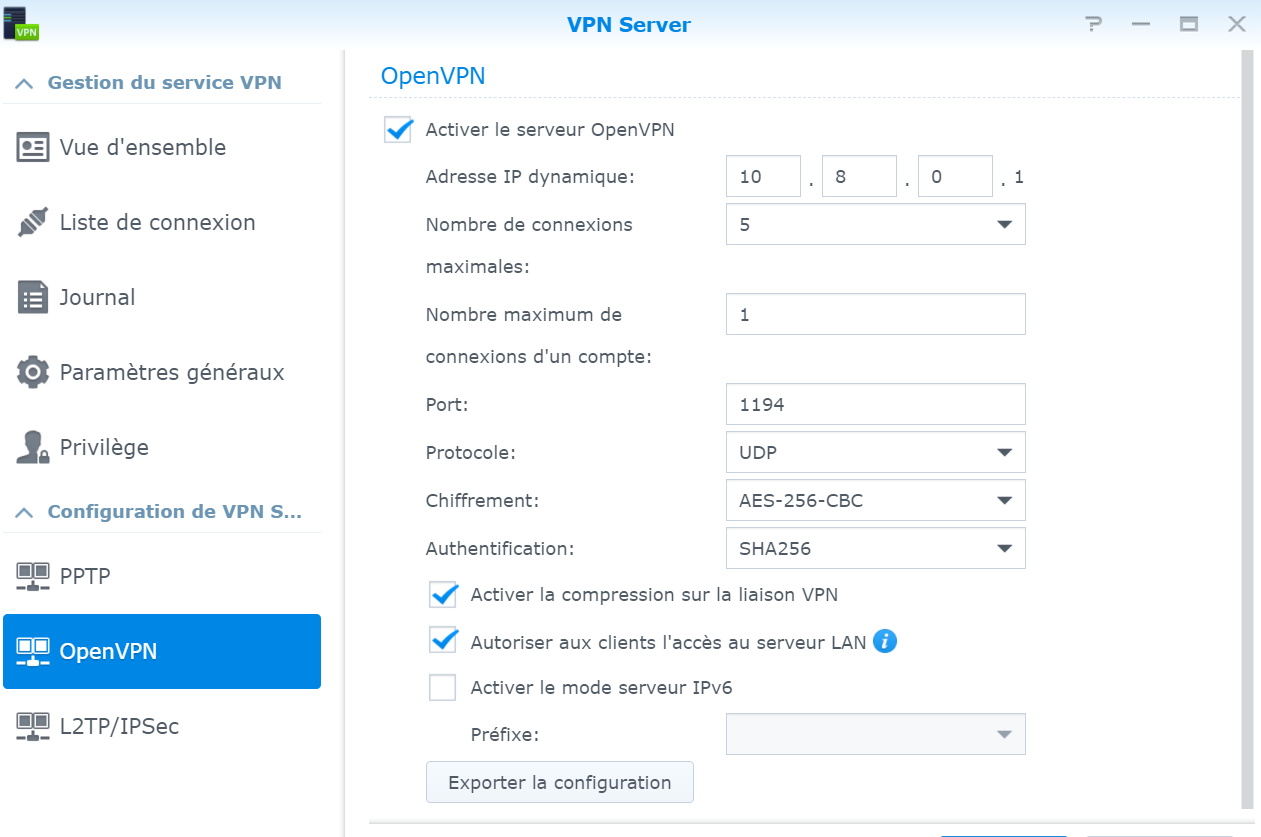Click the PPTP network icon
This screenshot has height=837, width=1261.
(x=33, y=576)
